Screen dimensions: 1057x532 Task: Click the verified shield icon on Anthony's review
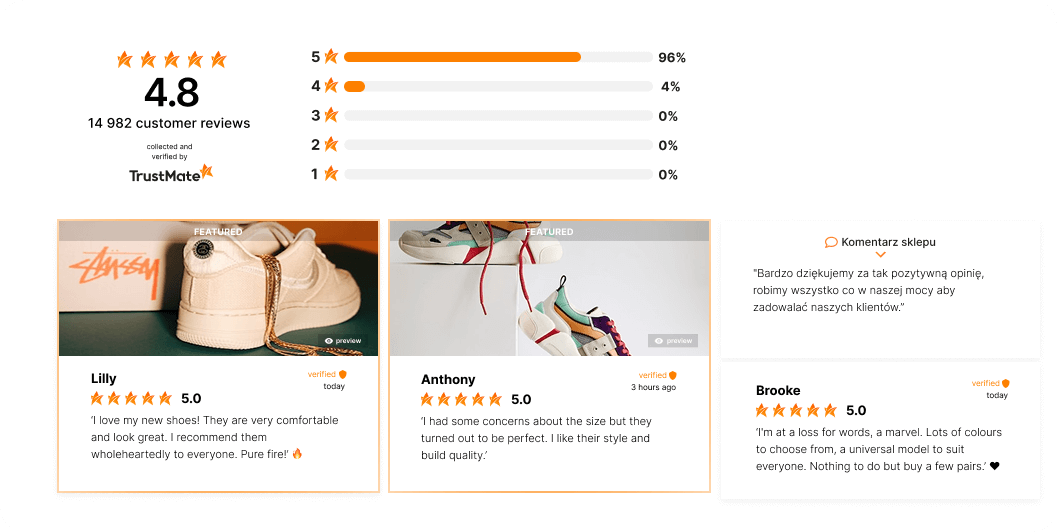[x=673, y=376]
